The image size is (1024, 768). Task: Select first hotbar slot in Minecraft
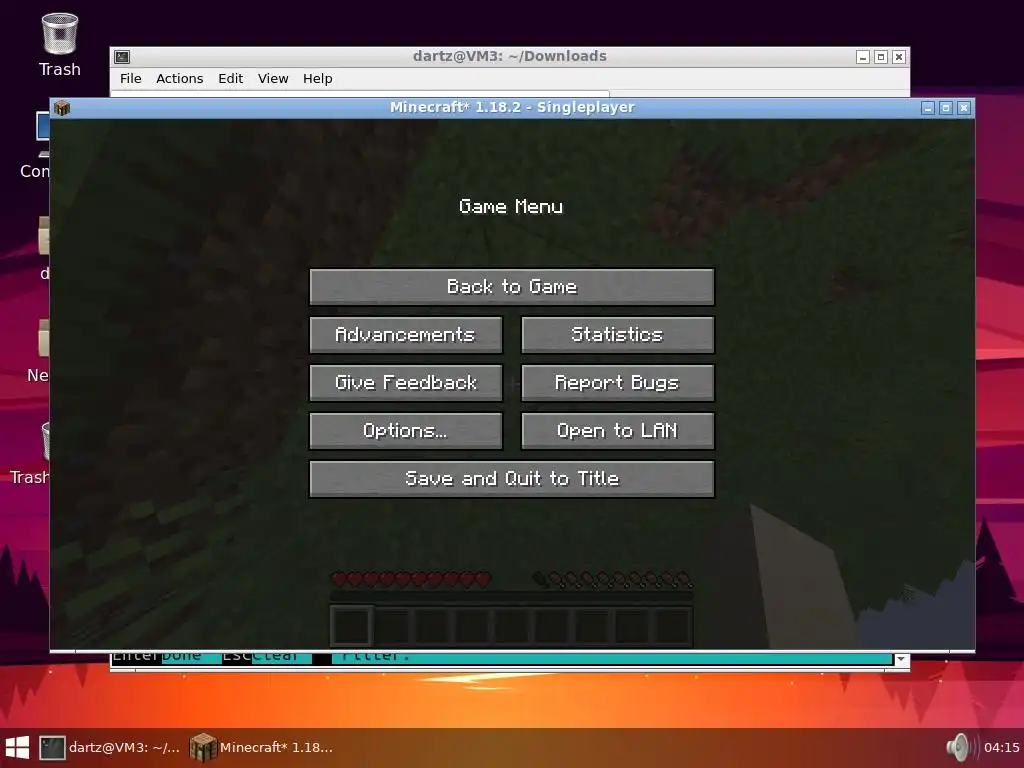[x=351, y=626]
